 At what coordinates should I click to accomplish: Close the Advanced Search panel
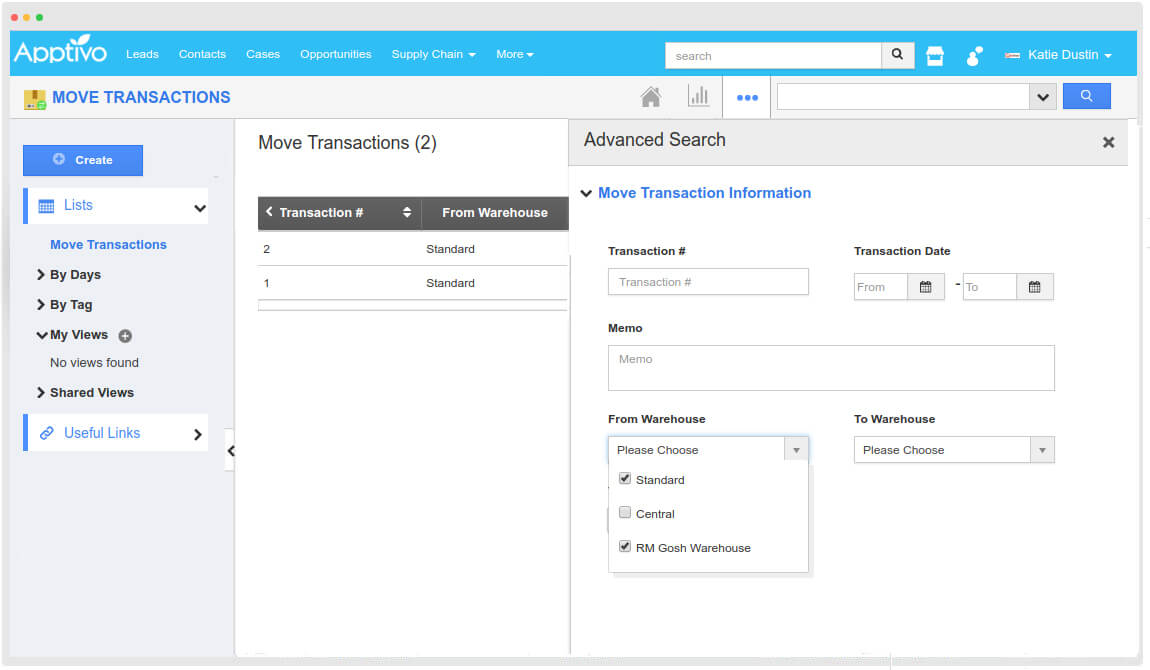coord(1108,143)
